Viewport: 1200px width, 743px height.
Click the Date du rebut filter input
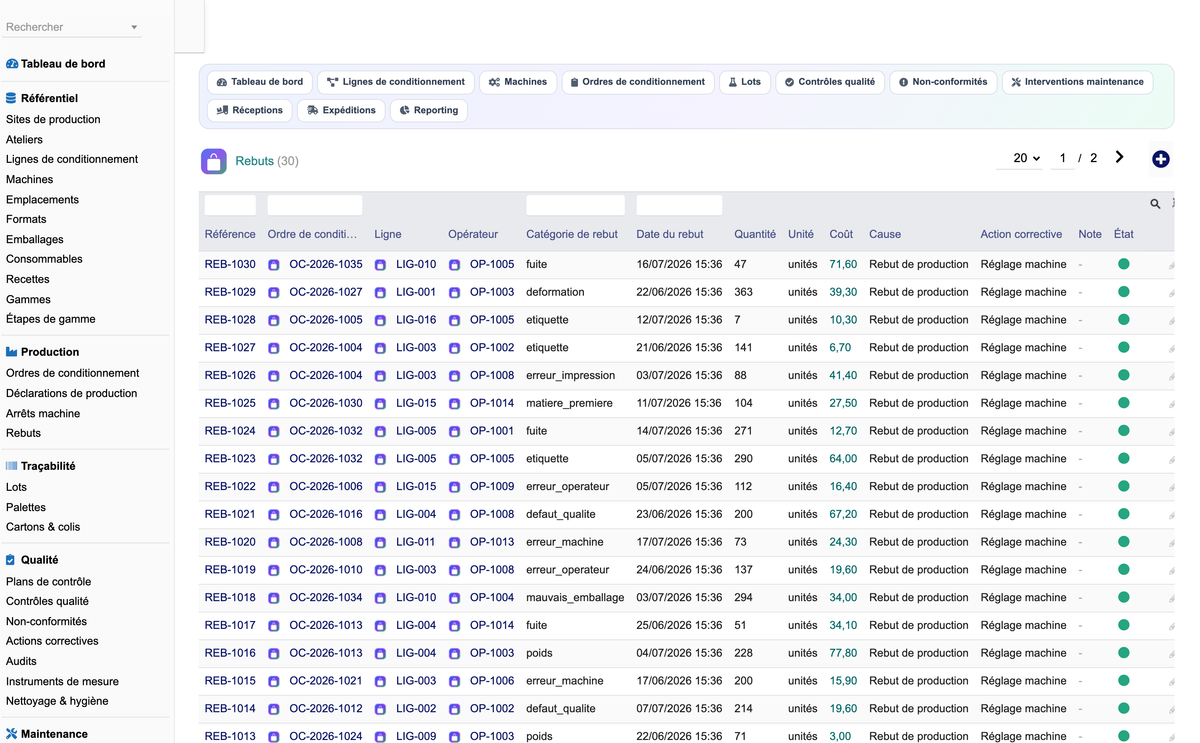[x=679, y=205]
